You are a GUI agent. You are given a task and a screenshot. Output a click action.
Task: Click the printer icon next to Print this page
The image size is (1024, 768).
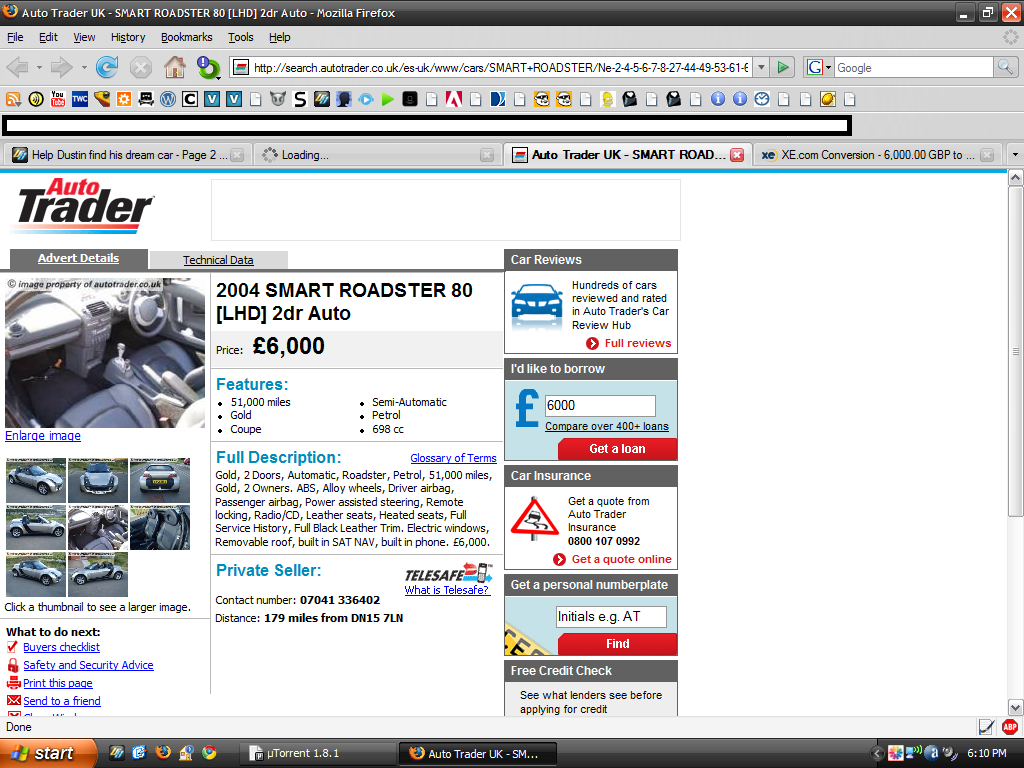pos(13,682)
